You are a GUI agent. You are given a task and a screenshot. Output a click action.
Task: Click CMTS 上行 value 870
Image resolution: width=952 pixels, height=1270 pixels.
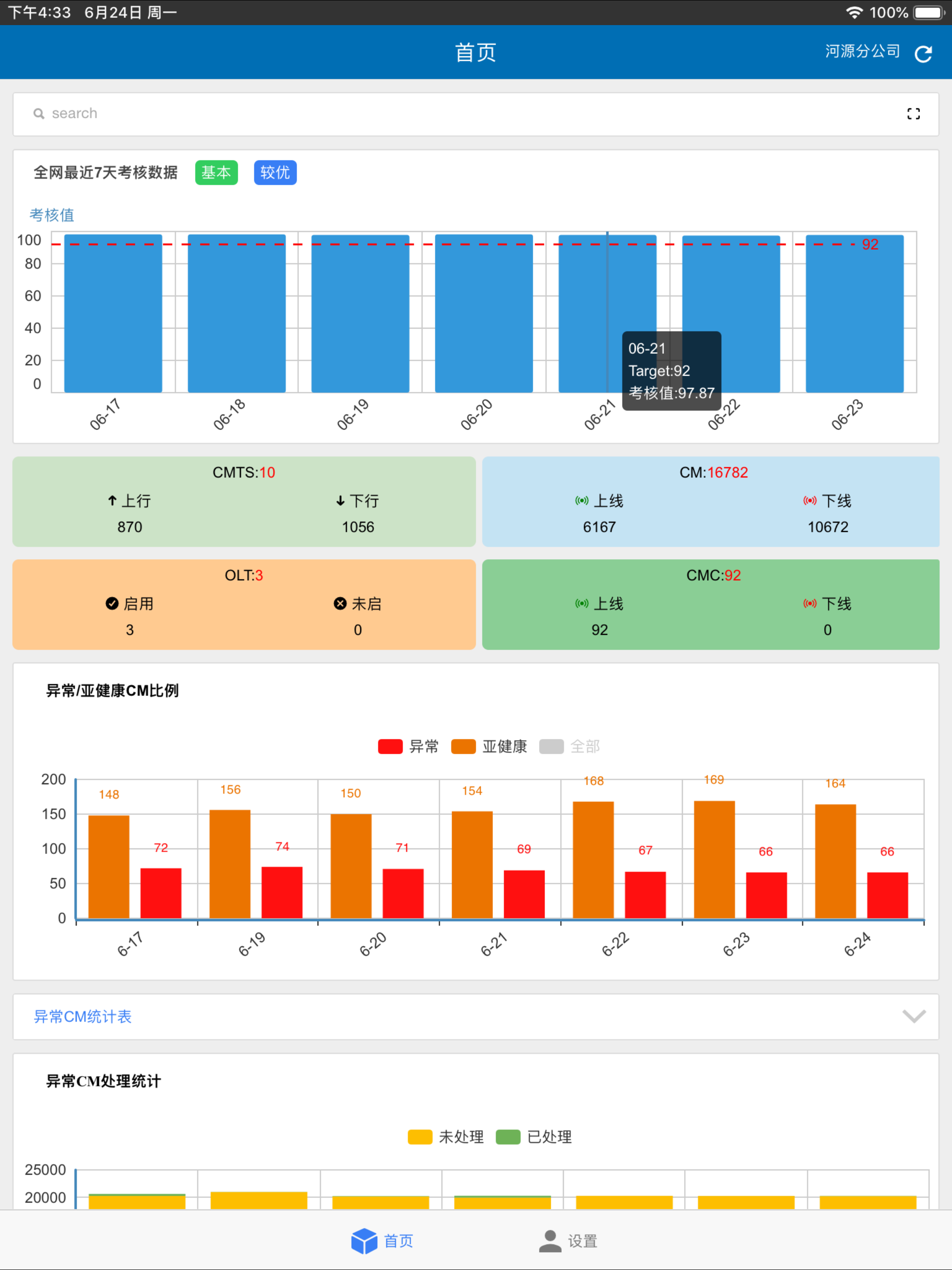[x=130, y=527]
